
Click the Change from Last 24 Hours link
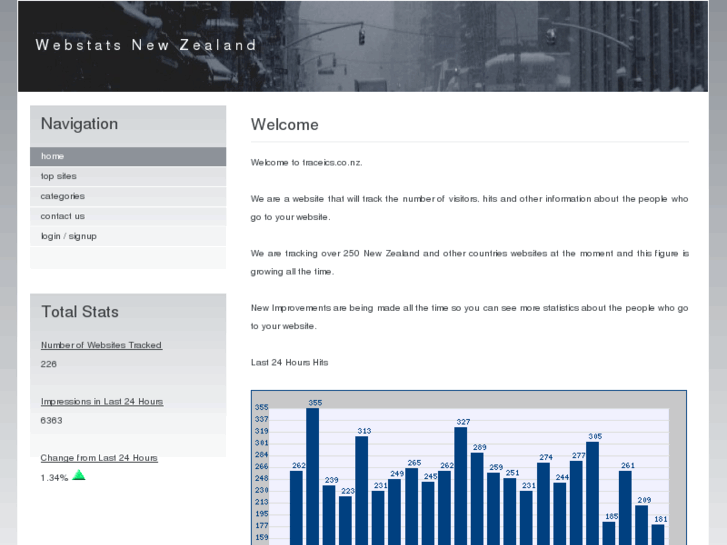tap(99, 458)
